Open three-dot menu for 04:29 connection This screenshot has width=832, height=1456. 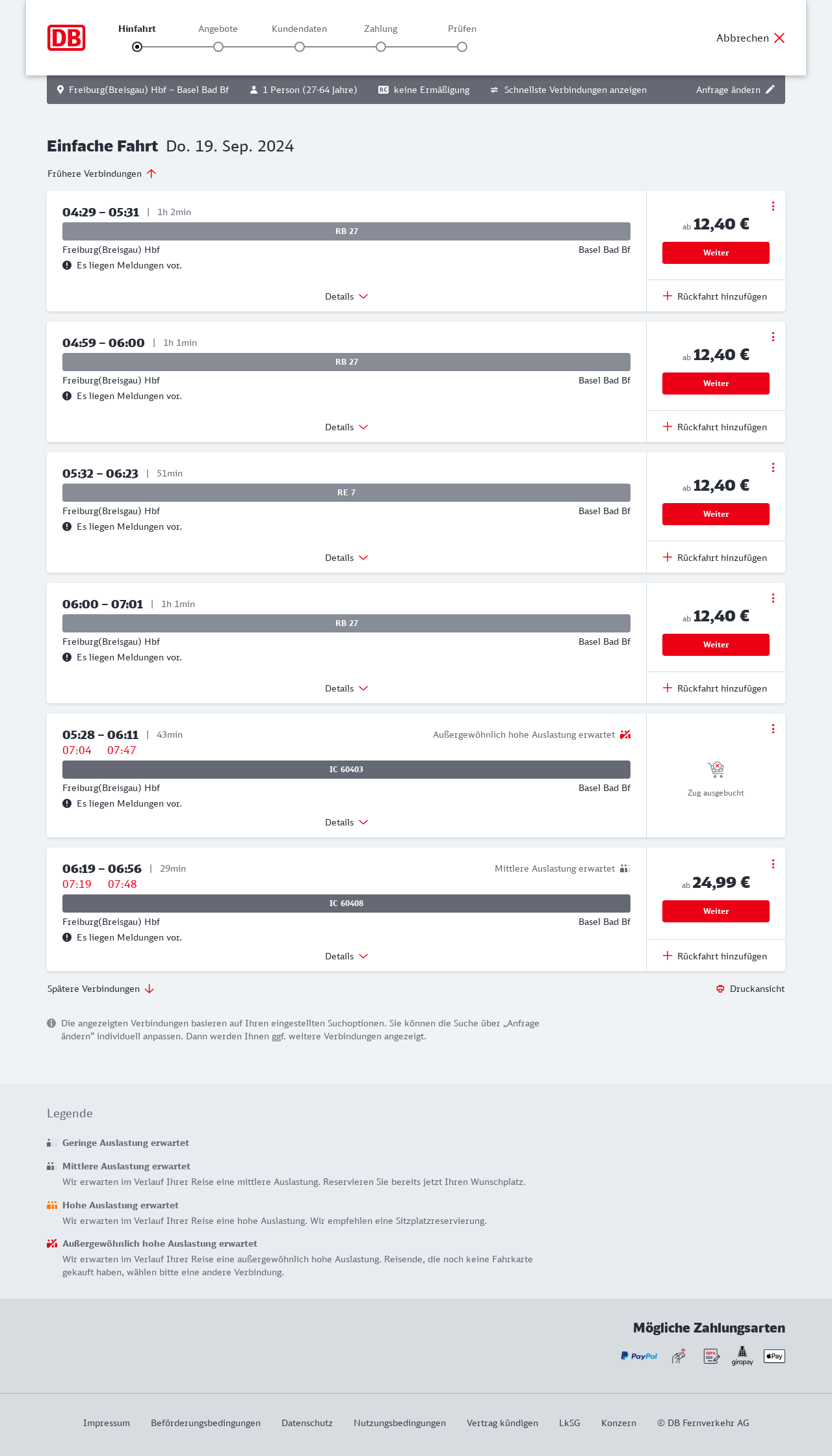coord(773,206)
